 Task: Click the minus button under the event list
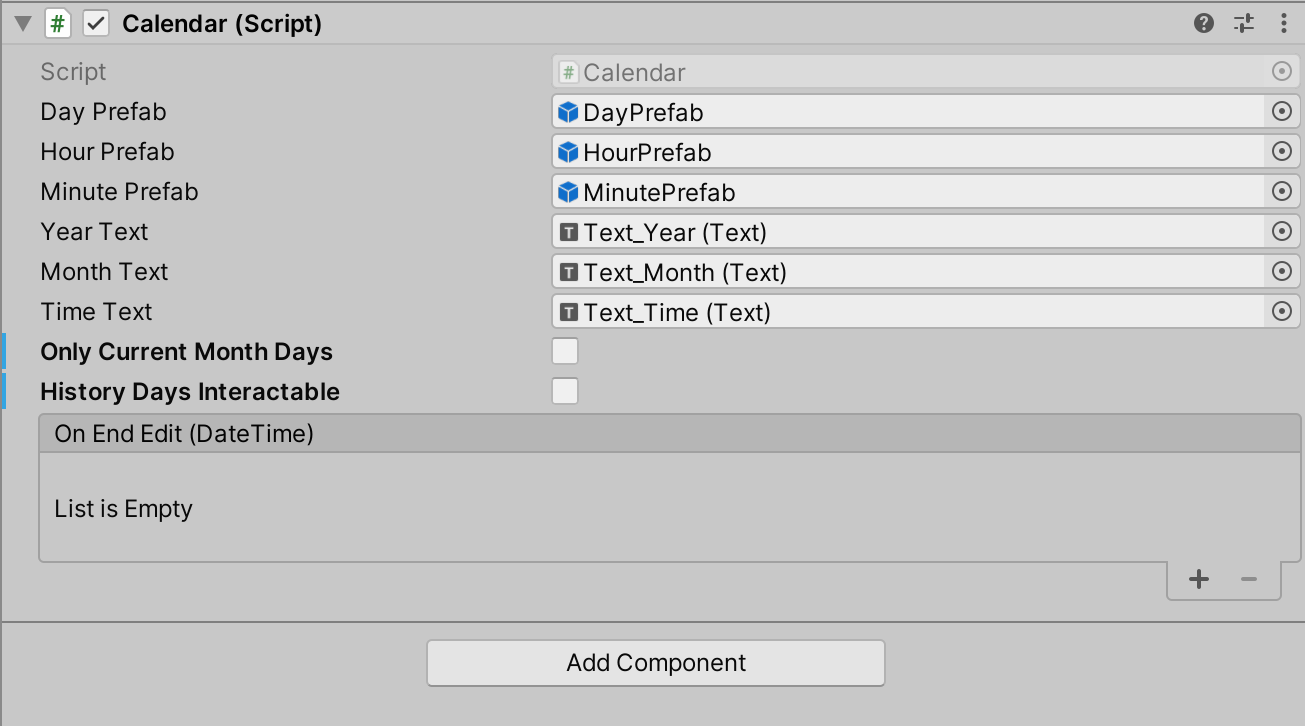[1247, 578]
